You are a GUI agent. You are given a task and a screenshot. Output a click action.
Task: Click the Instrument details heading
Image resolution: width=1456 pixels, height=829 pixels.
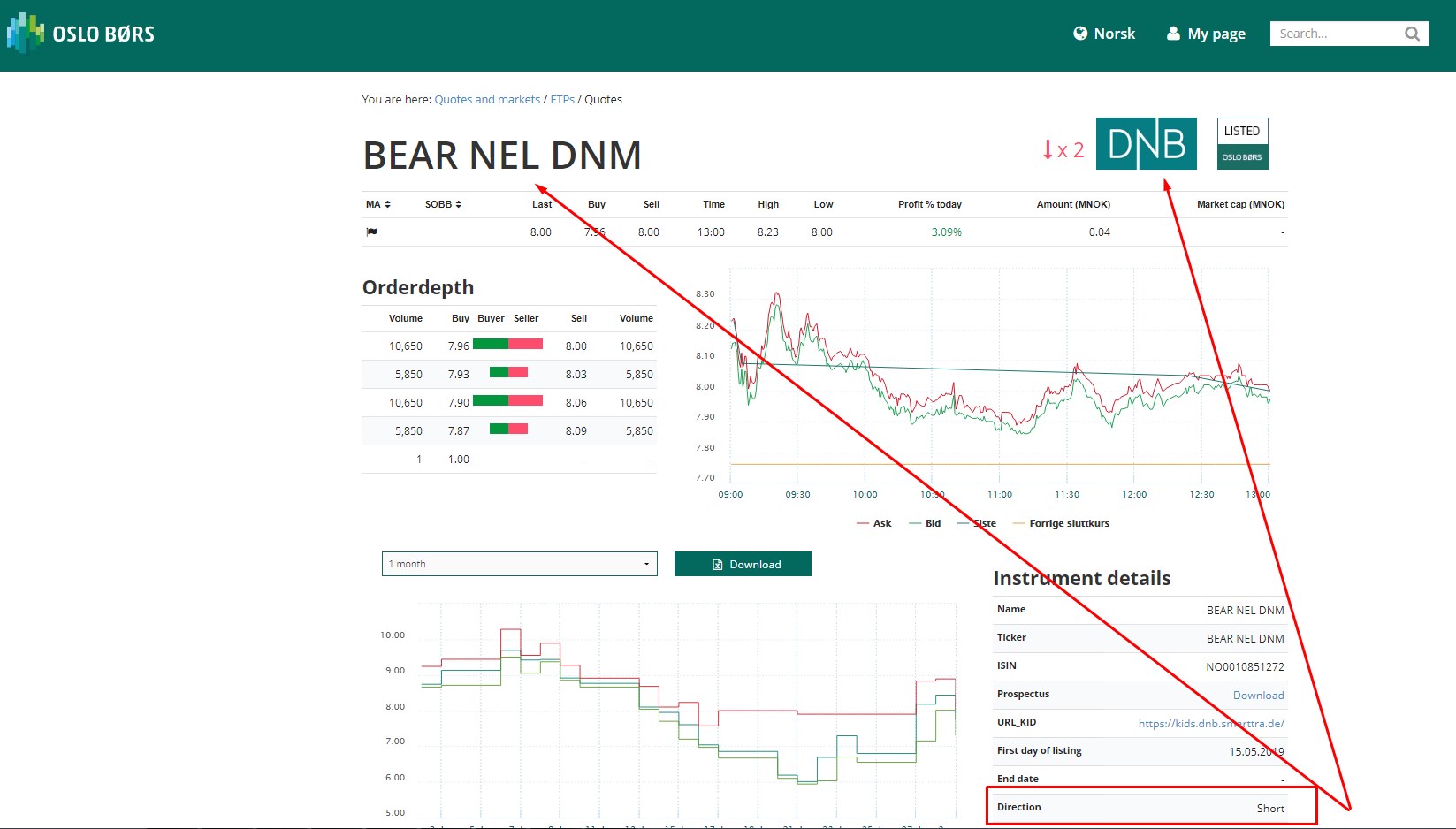tap(1082, 578)
